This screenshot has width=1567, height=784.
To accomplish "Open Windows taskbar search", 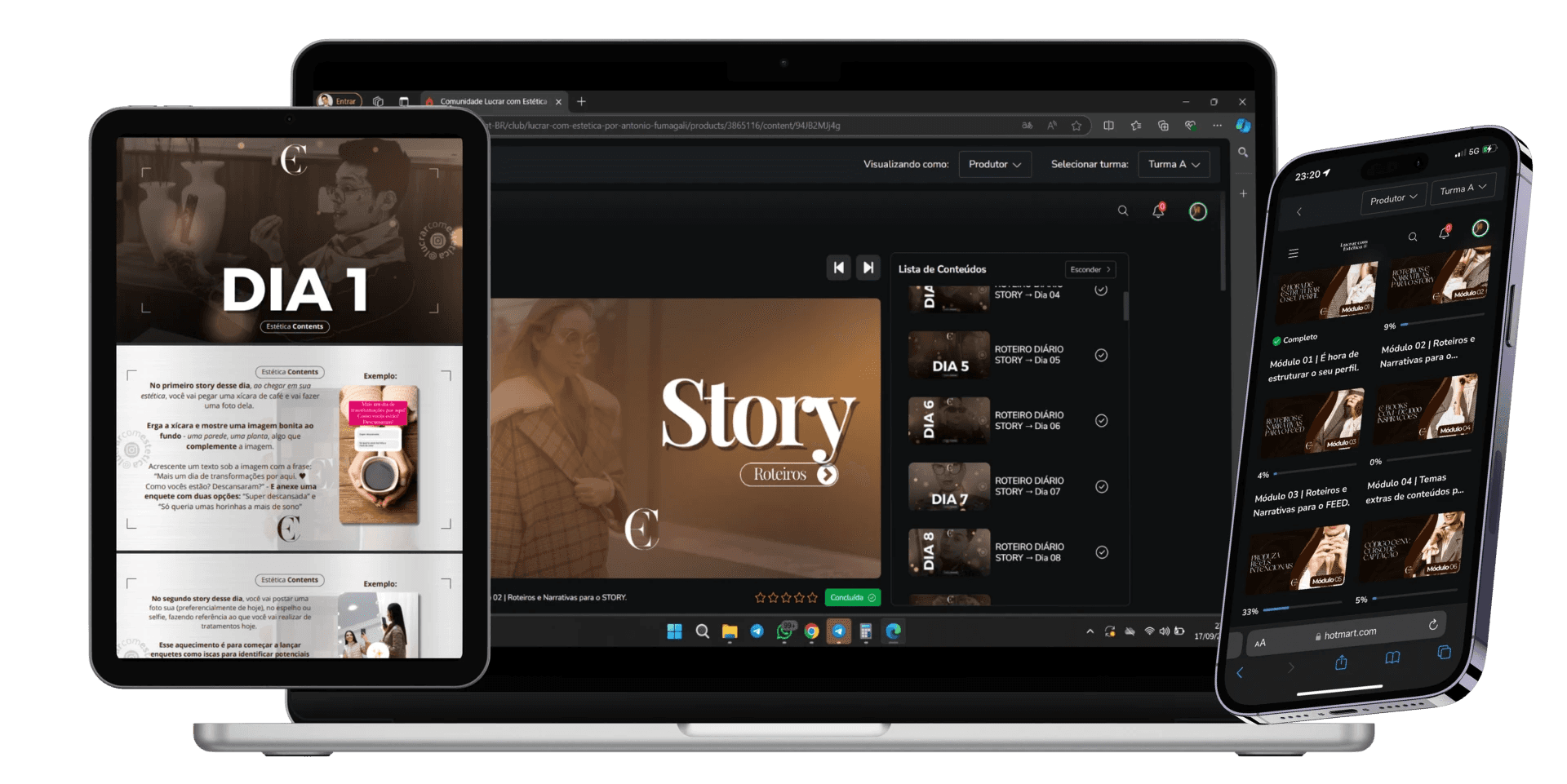I will 702,631.
